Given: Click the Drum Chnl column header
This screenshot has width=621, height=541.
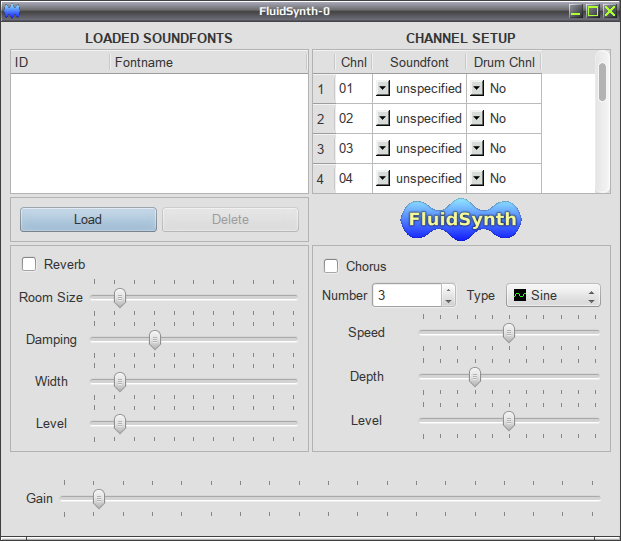Looking at the screenshot, I should [x=504, y=62].
